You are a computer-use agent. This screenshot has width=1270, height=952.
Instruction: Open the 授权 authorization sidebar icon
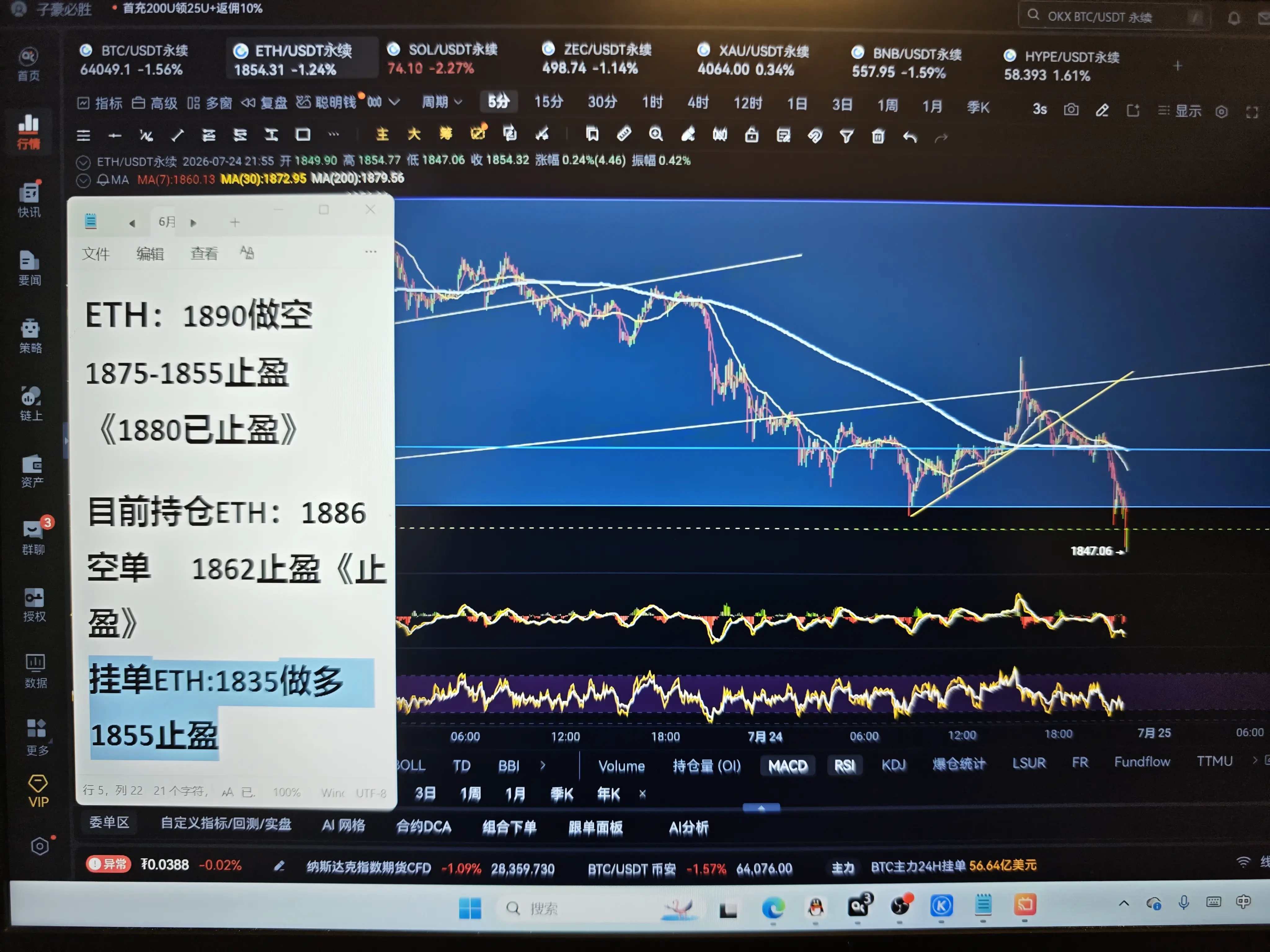[x=34, y=605]
